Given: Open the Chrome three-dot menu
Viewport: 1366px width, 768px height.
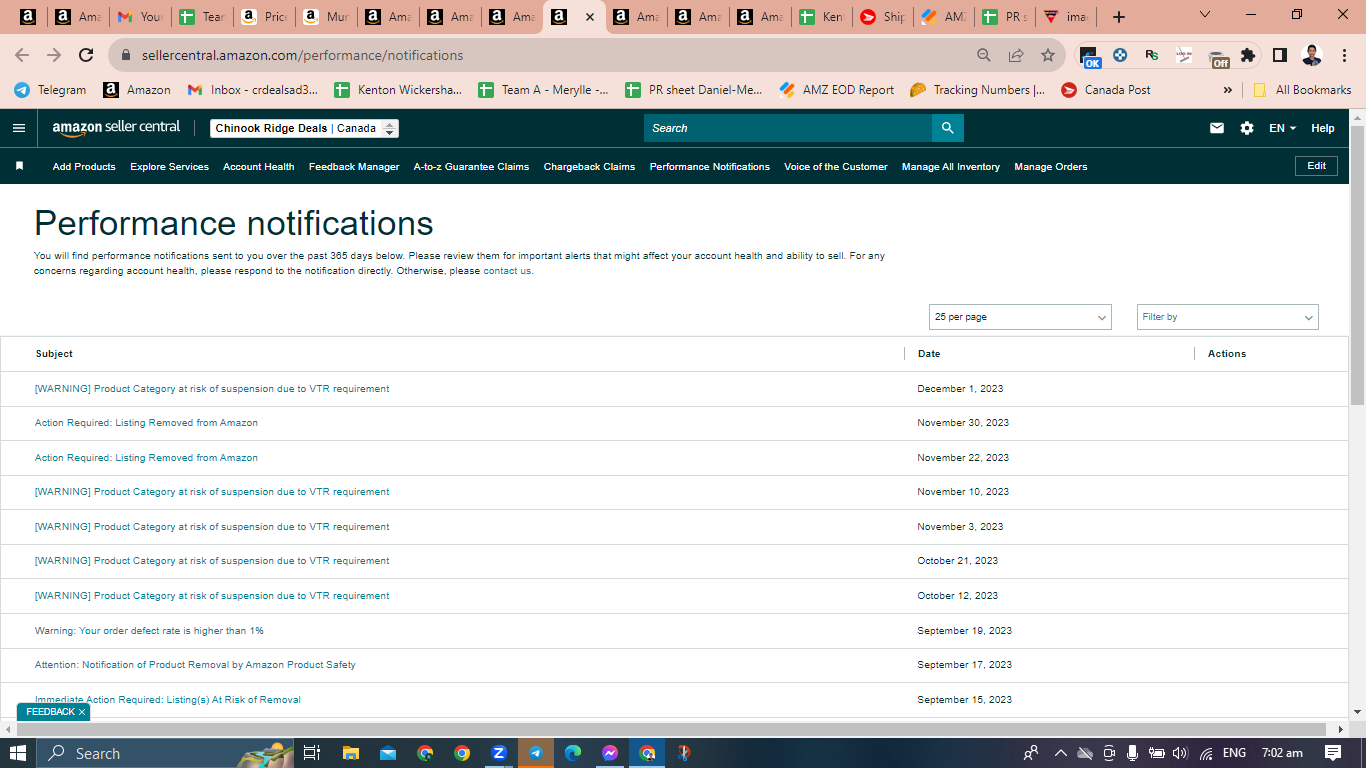Looking at the screenshot, I should click(x=1344, y=55).
